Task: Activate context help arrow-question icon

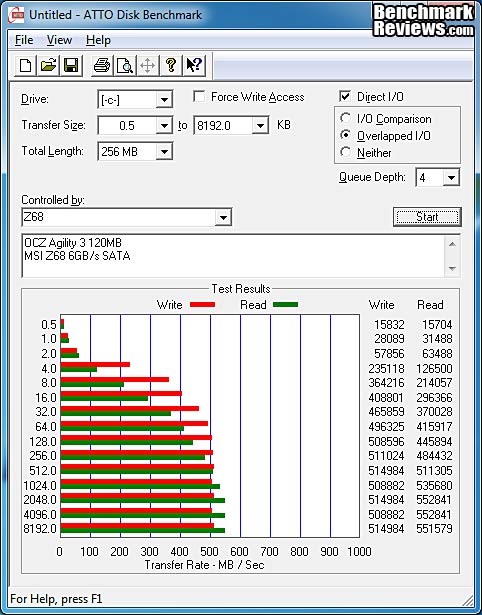Action: tap(194, 65)
